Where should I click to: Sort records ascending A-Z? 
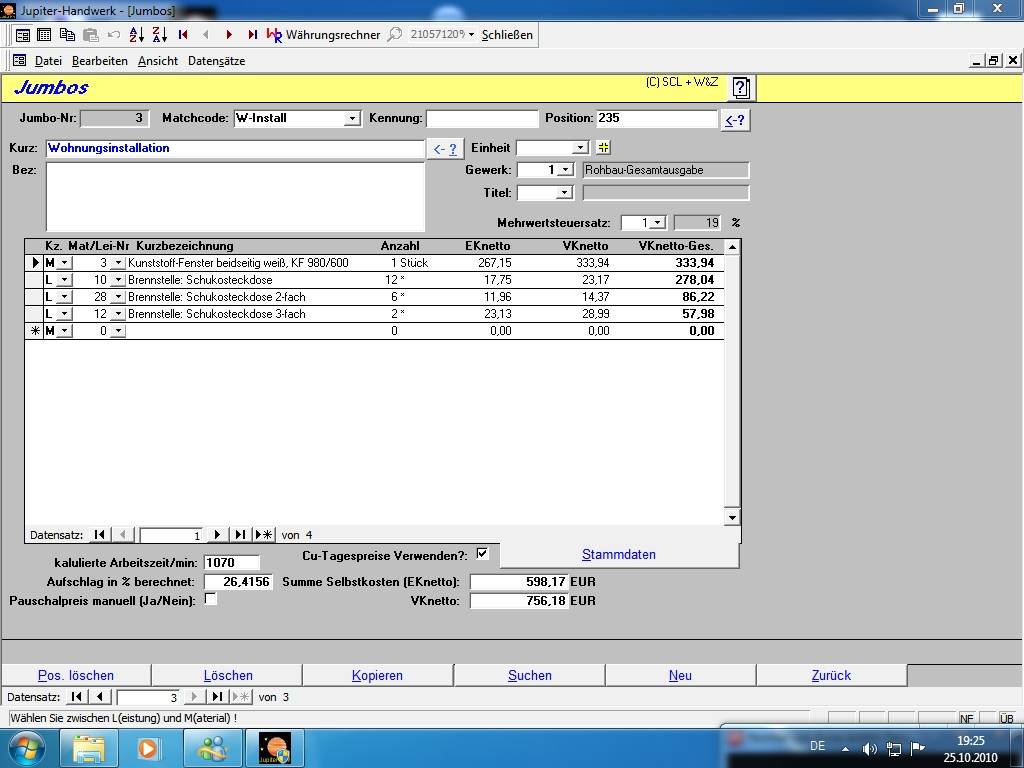coord(136,34)
